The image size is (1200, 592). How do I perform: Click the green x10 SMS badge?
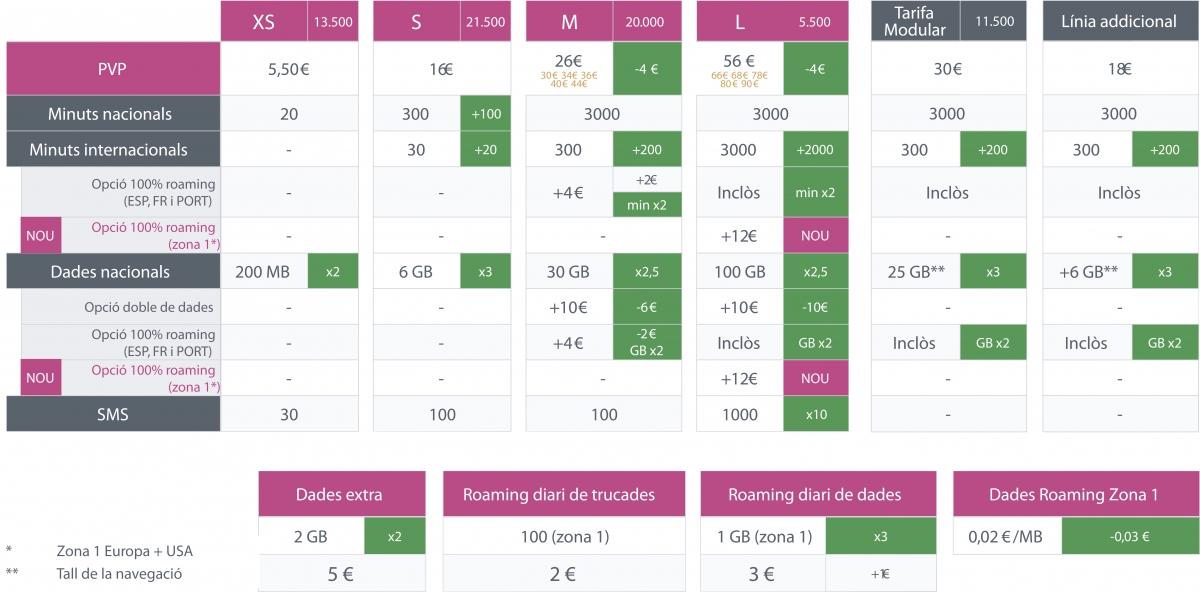click(815, 414)
